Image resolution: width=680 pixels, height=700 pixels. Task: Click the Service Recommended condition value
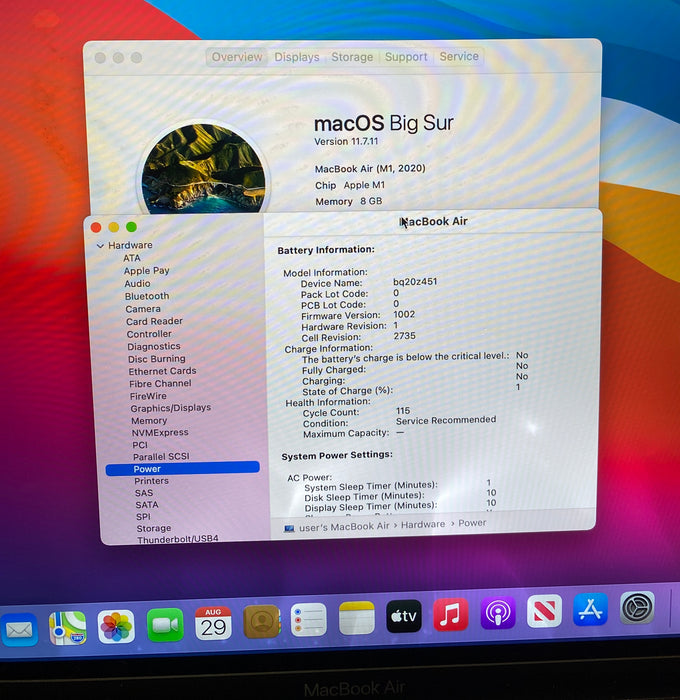click(x=446, y=420)
